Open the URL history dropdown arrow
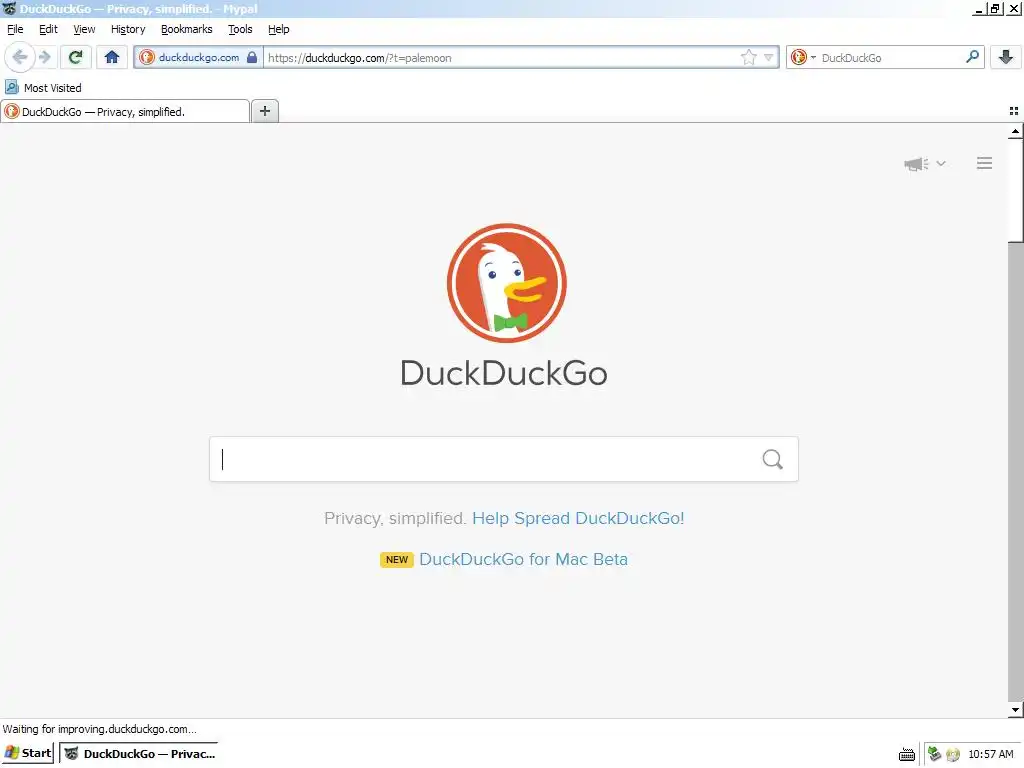 pos(769,57)
